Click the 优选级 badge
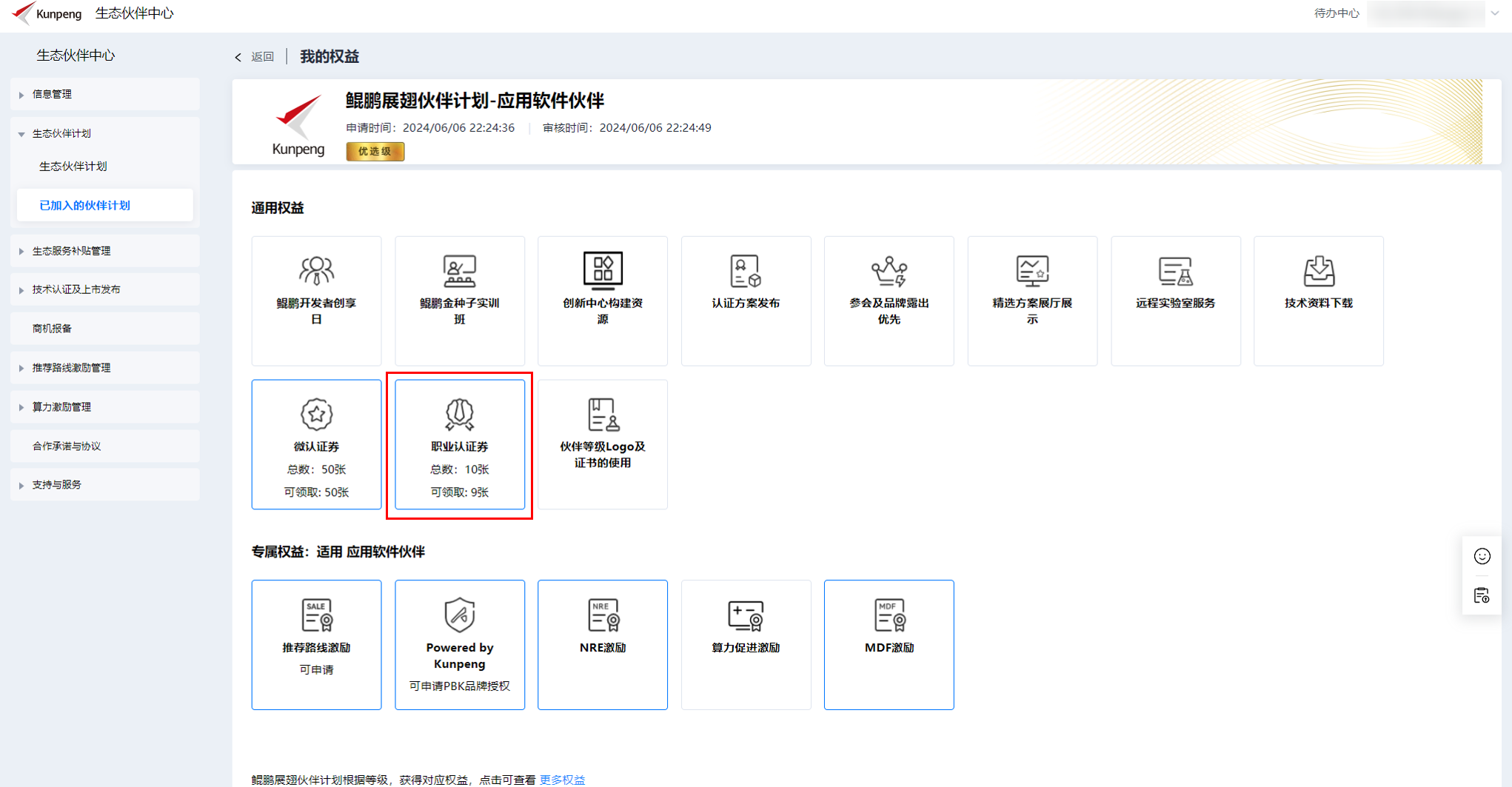 pos(375,151)
